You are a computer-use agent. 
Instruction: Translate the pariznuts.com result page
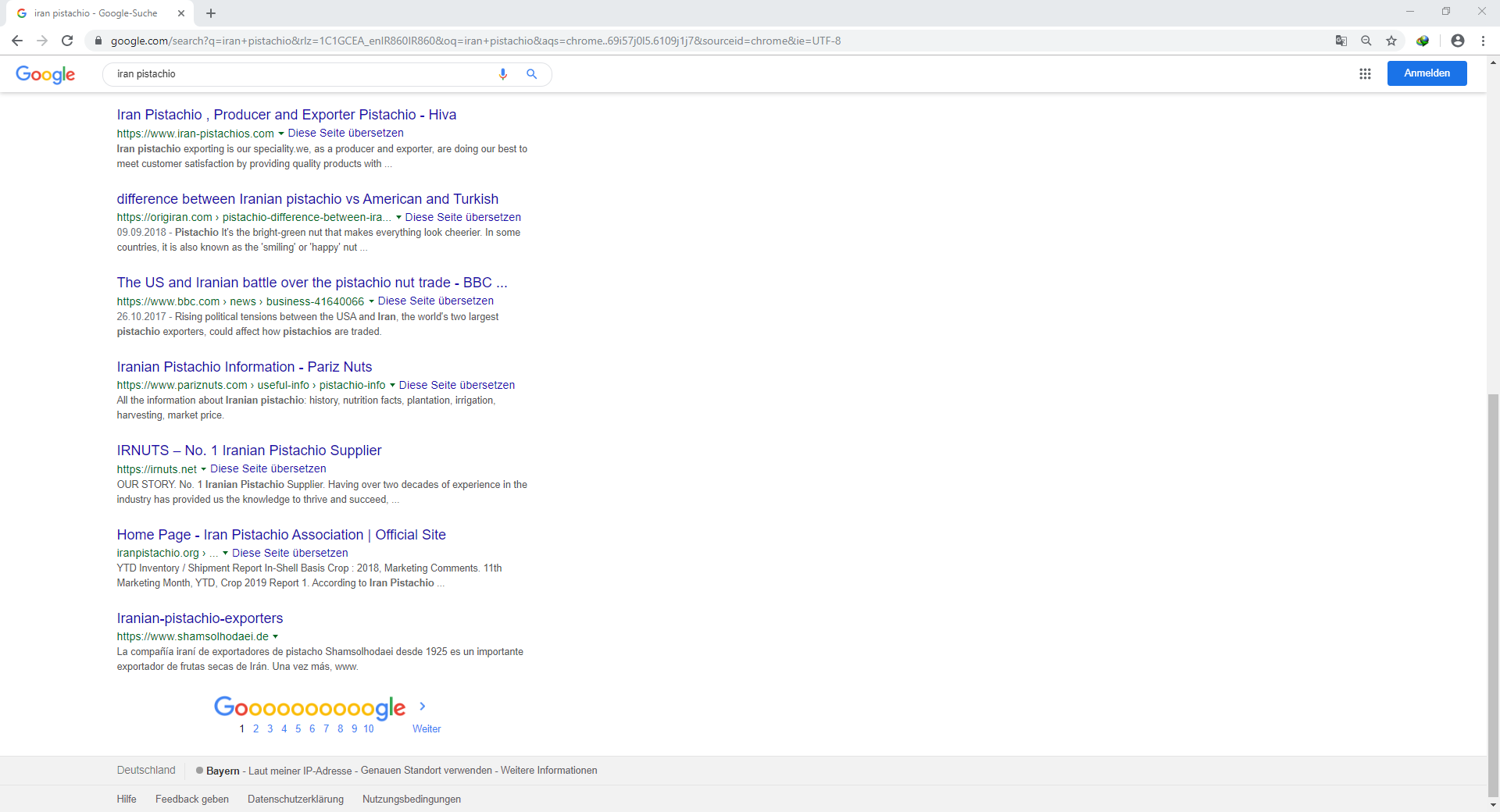456,385
